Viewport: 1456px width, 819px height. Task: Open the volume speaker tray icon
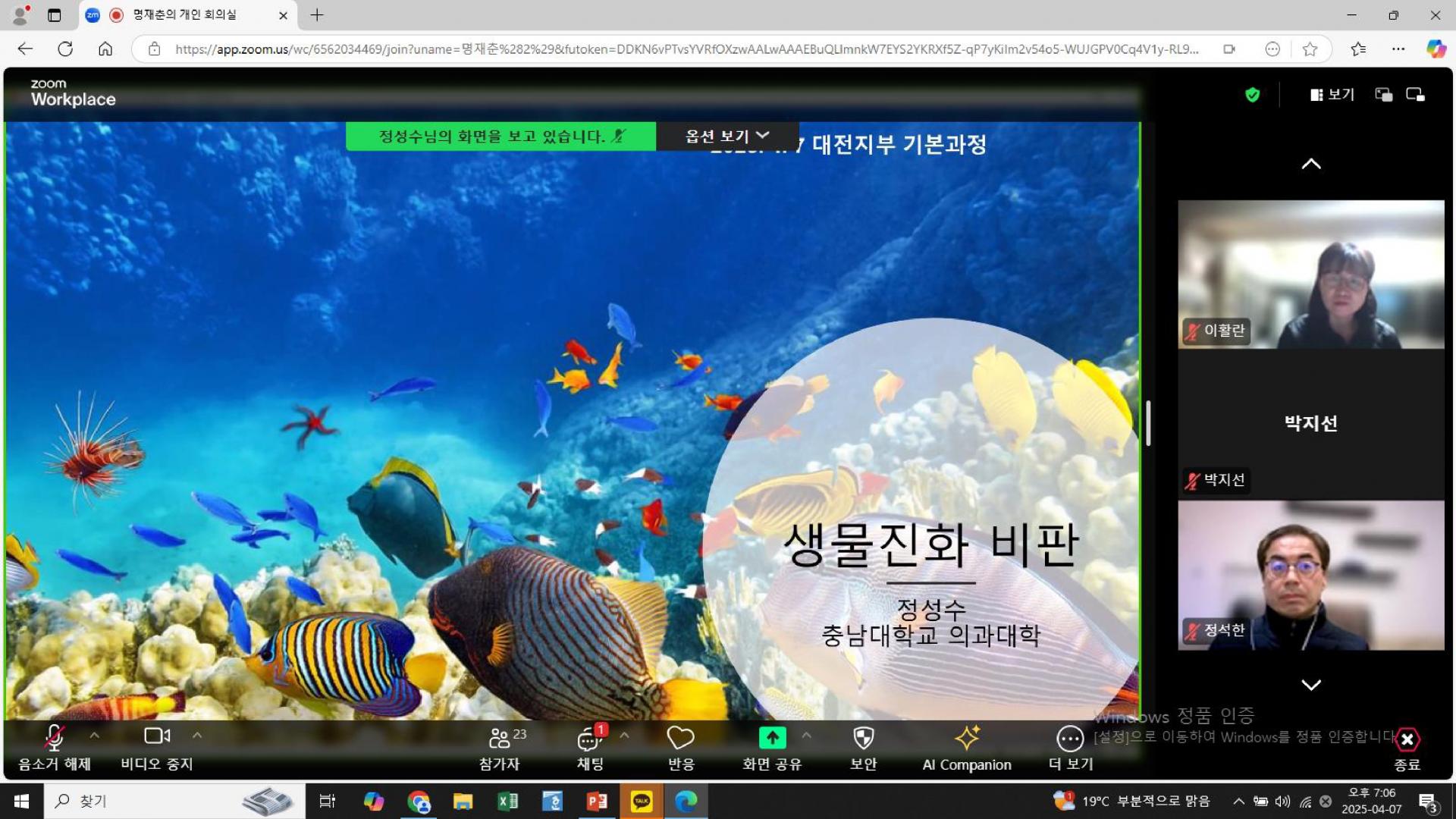(x=1282, y=801)
